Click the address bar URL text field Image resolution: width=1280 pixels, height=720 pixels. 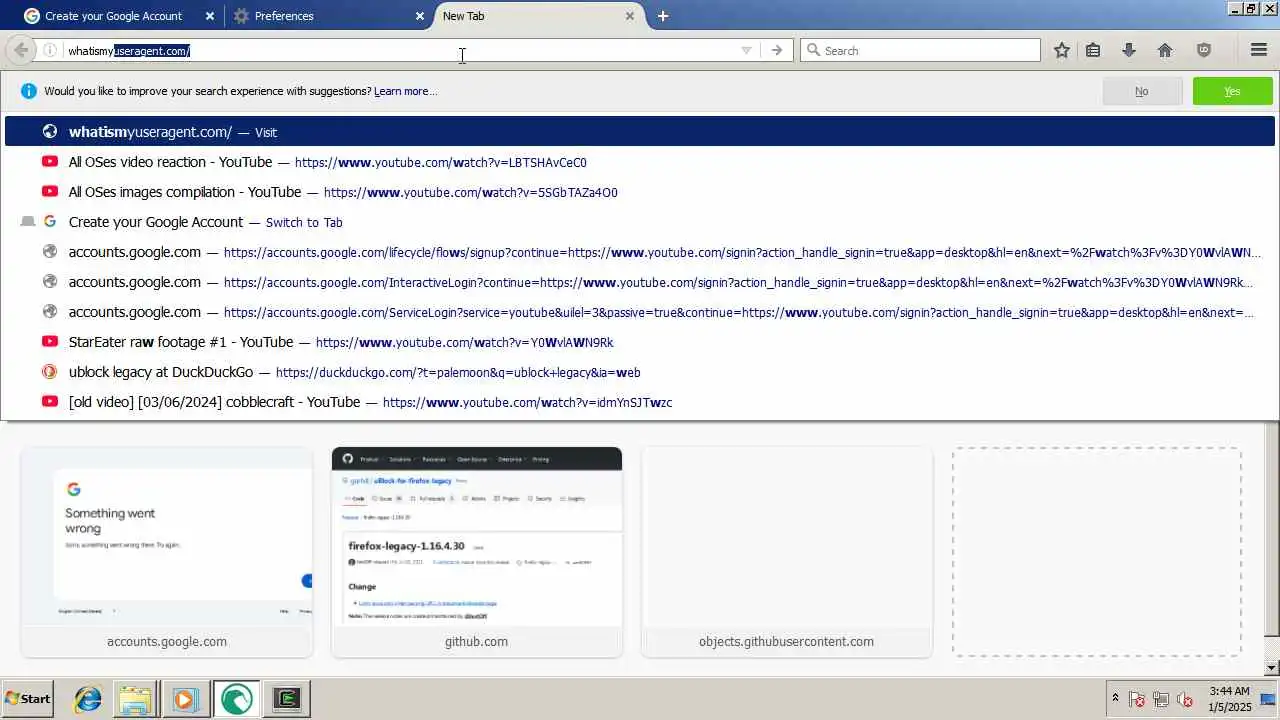click(400, 50)
